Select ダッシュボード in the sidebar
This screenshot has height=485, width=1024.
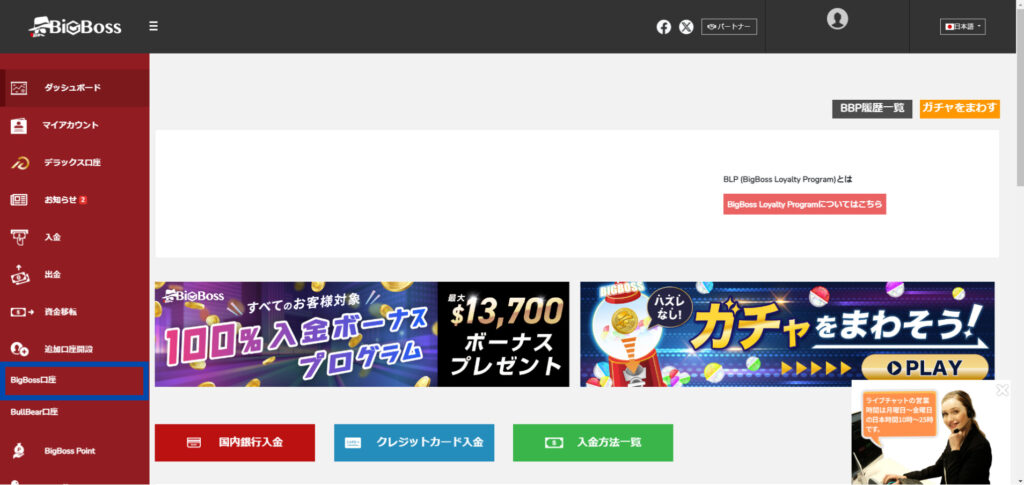(74, 87)
